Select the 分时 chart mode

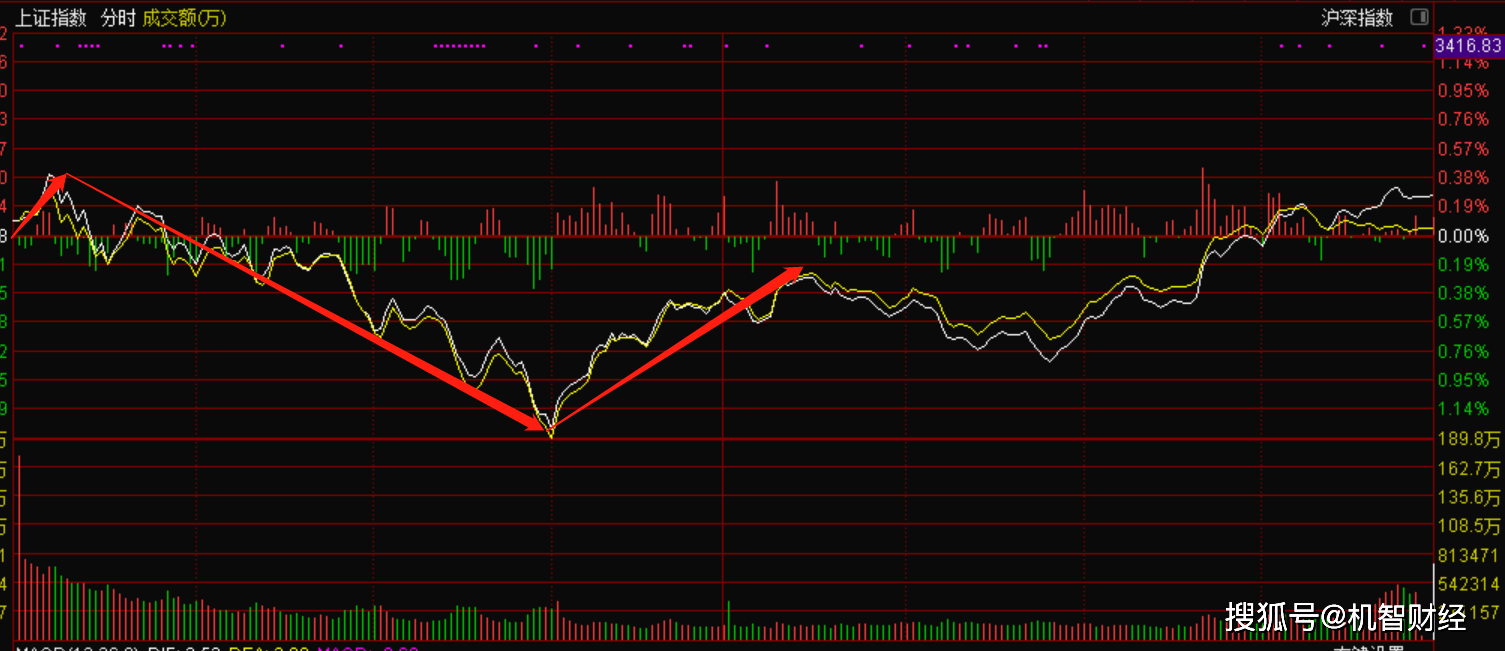tap(116, 18)
